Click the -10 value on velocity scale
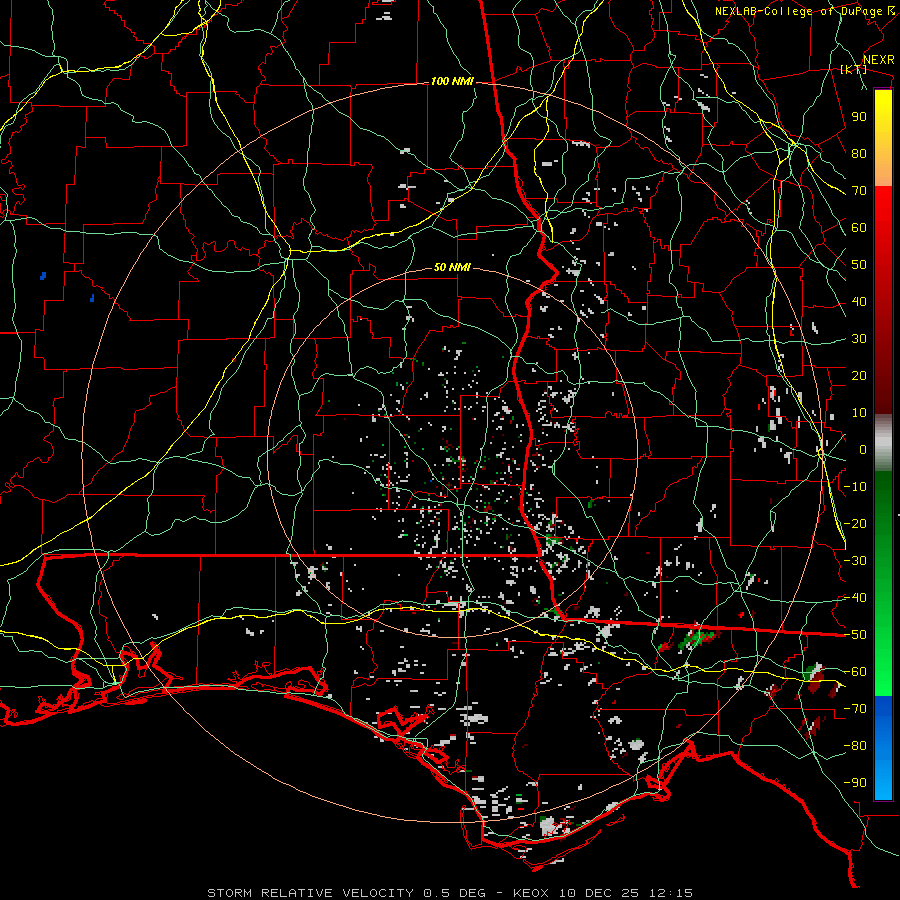This screenshot has height=900, width=900. pos(855,487)
